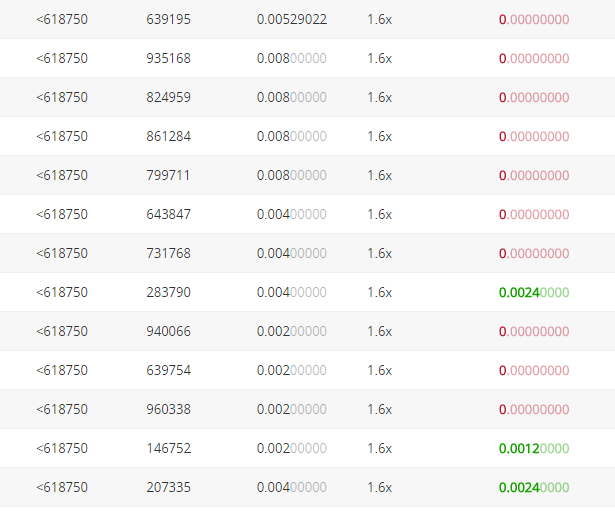Click red 0.00000000 profit in row 824959
Image resolution: width=615 pixels, height=512 pixels.
[534, 97]
